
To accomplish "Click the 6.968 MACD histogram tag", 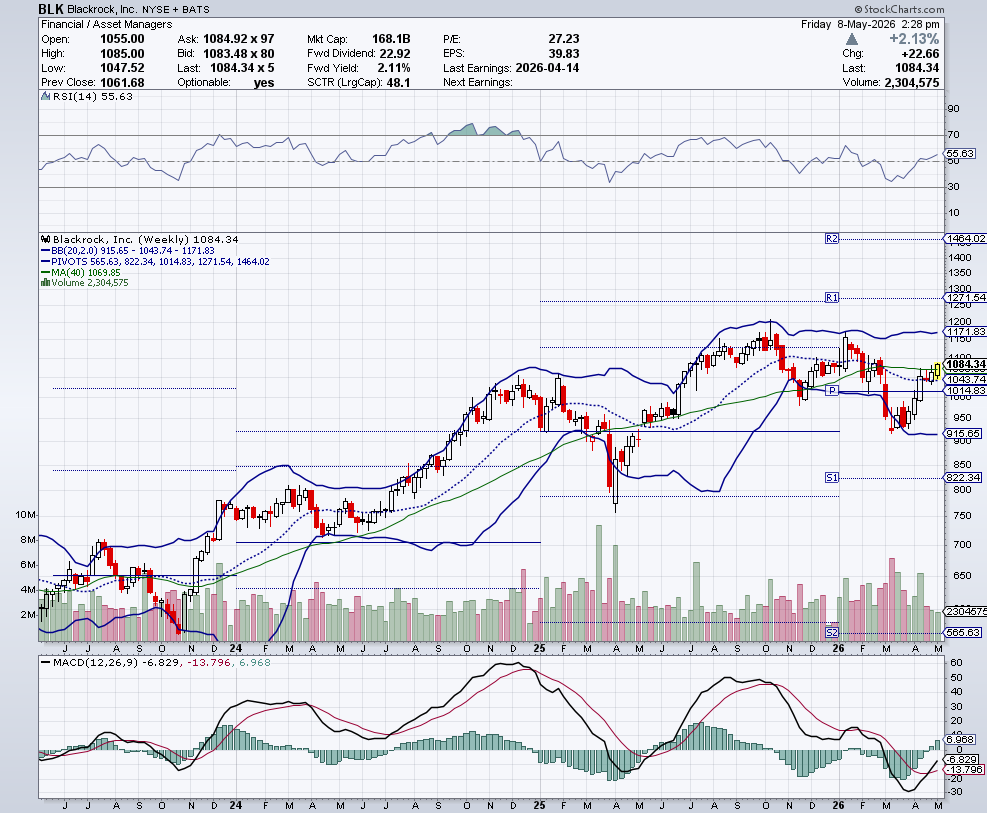I will point(961,739).
